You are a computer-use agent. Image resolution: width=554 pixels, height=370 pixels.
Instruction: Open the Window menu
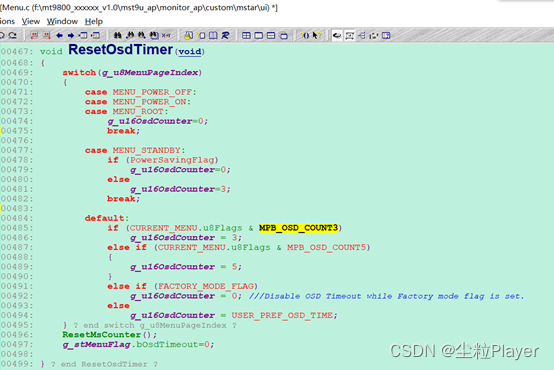click(62, 22)
